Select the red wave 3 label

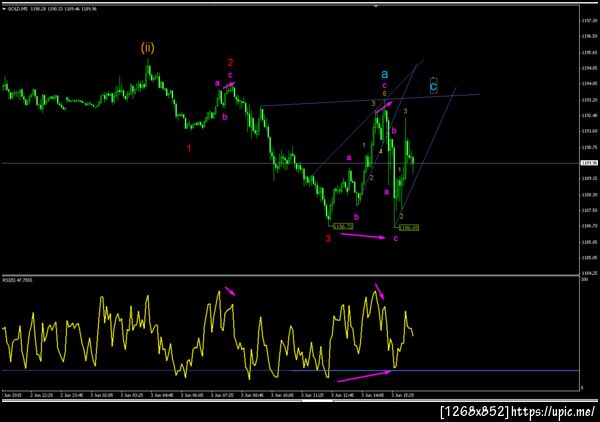coord(328,239)
